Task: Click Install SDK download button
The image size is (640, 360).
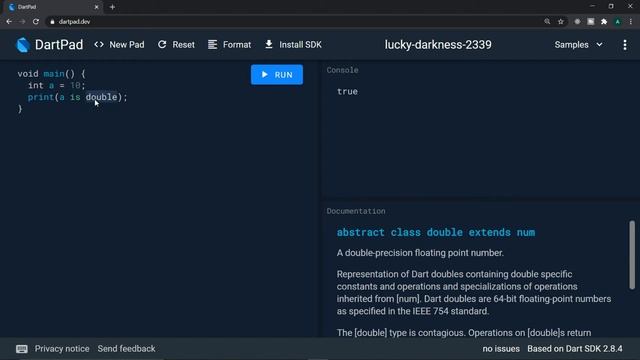Action: (x=293, y=45)
